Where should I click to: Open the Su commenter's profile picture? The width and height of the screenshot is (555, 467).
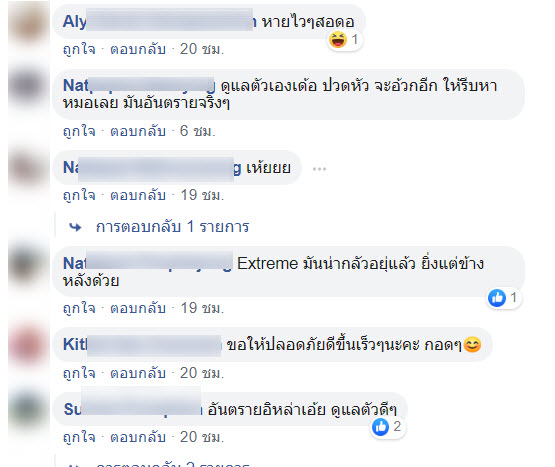[29, 410]
